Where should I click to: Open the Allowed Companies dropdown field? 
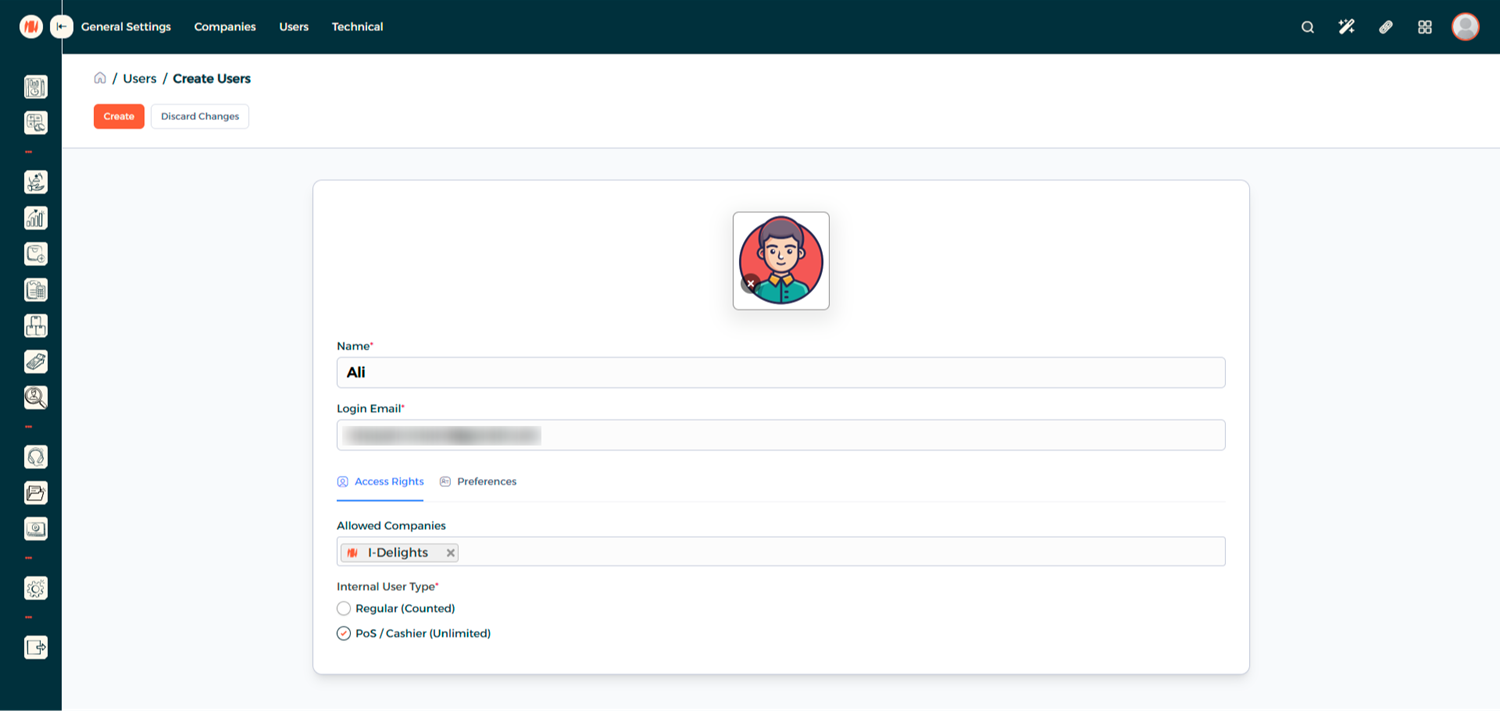tap(840, 552)
